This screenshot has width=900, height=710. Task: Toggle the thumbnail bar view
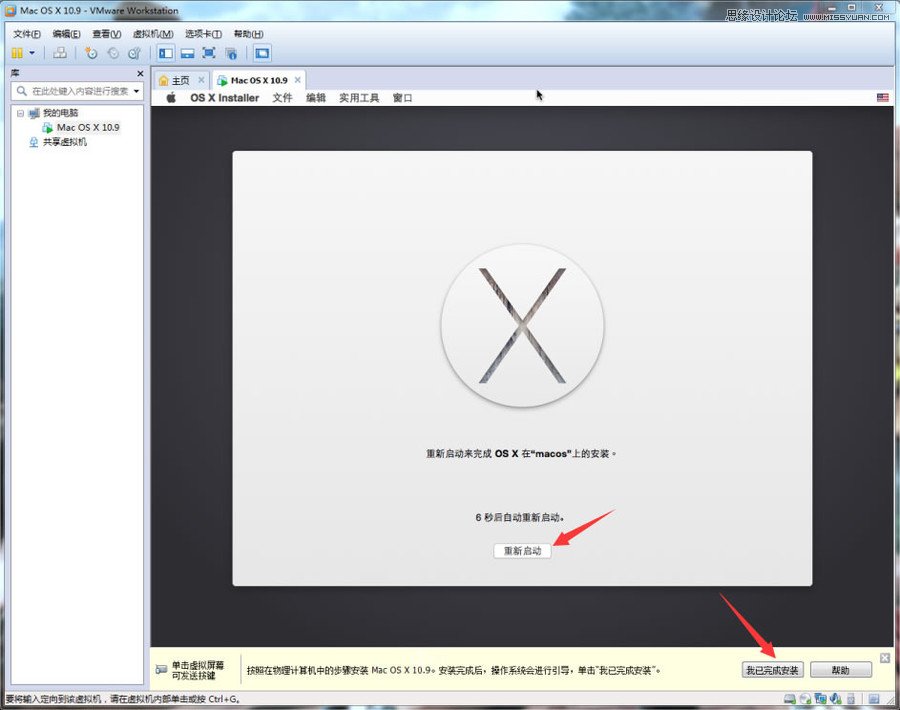187,53
